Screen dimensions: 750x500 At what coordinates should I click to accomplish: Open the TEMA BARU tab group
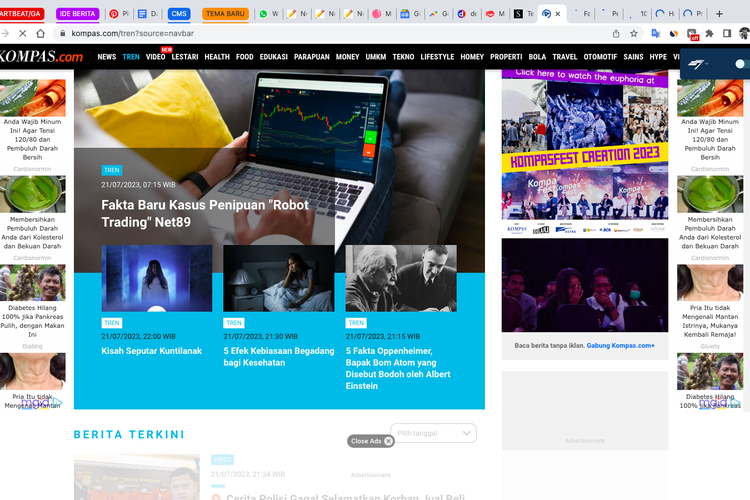(226, 14)
